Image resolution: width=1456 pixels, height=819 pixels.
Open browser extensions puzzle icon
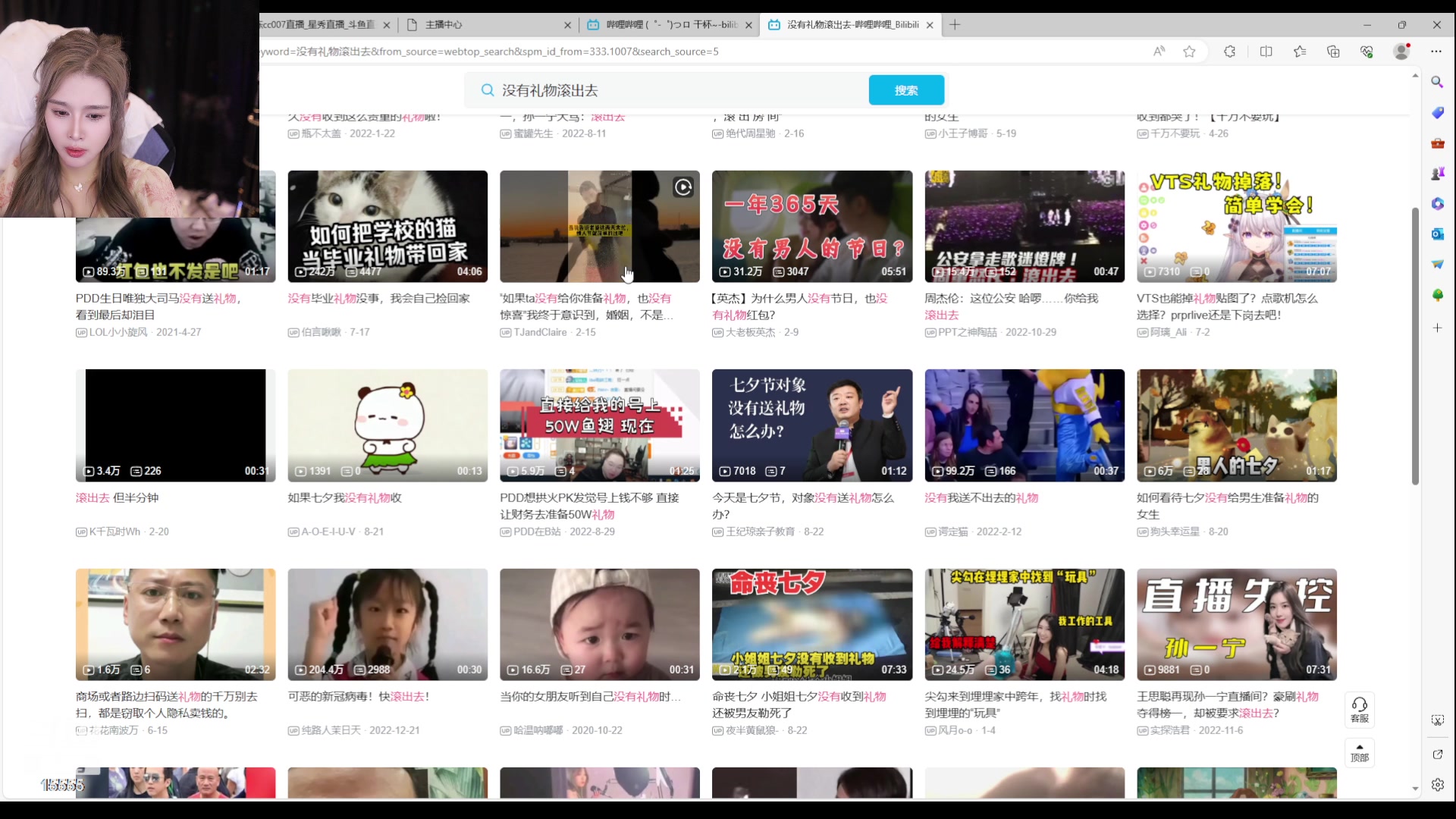point(1229,52)
